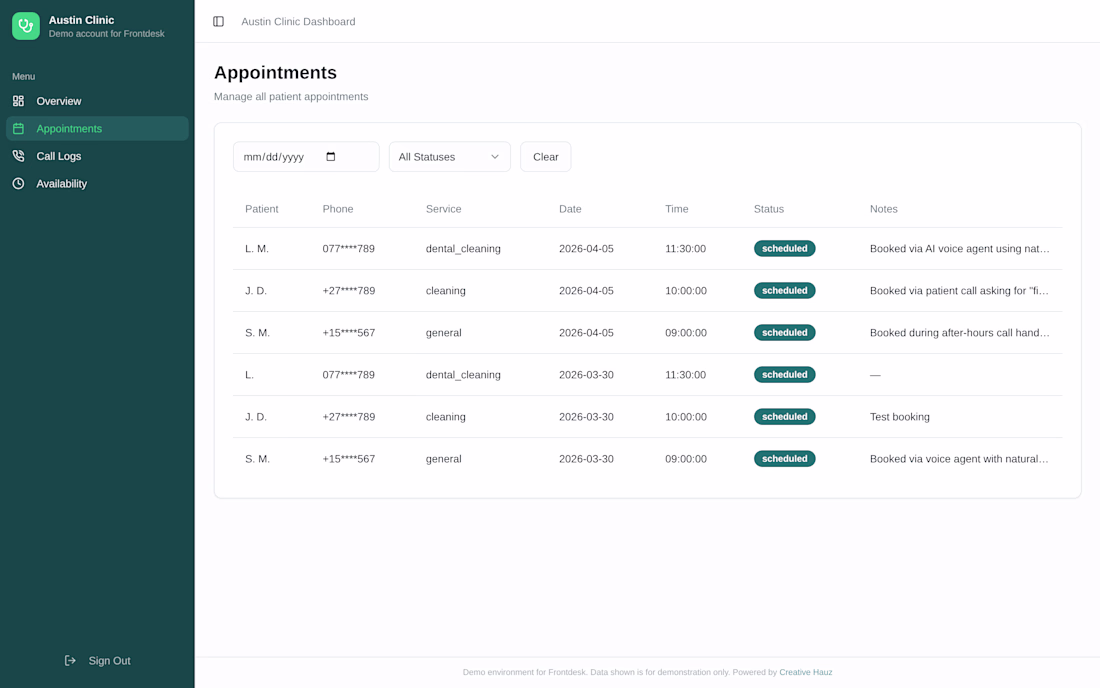Open the Overview menu item
1100x688 pixels.
(98, 101)
